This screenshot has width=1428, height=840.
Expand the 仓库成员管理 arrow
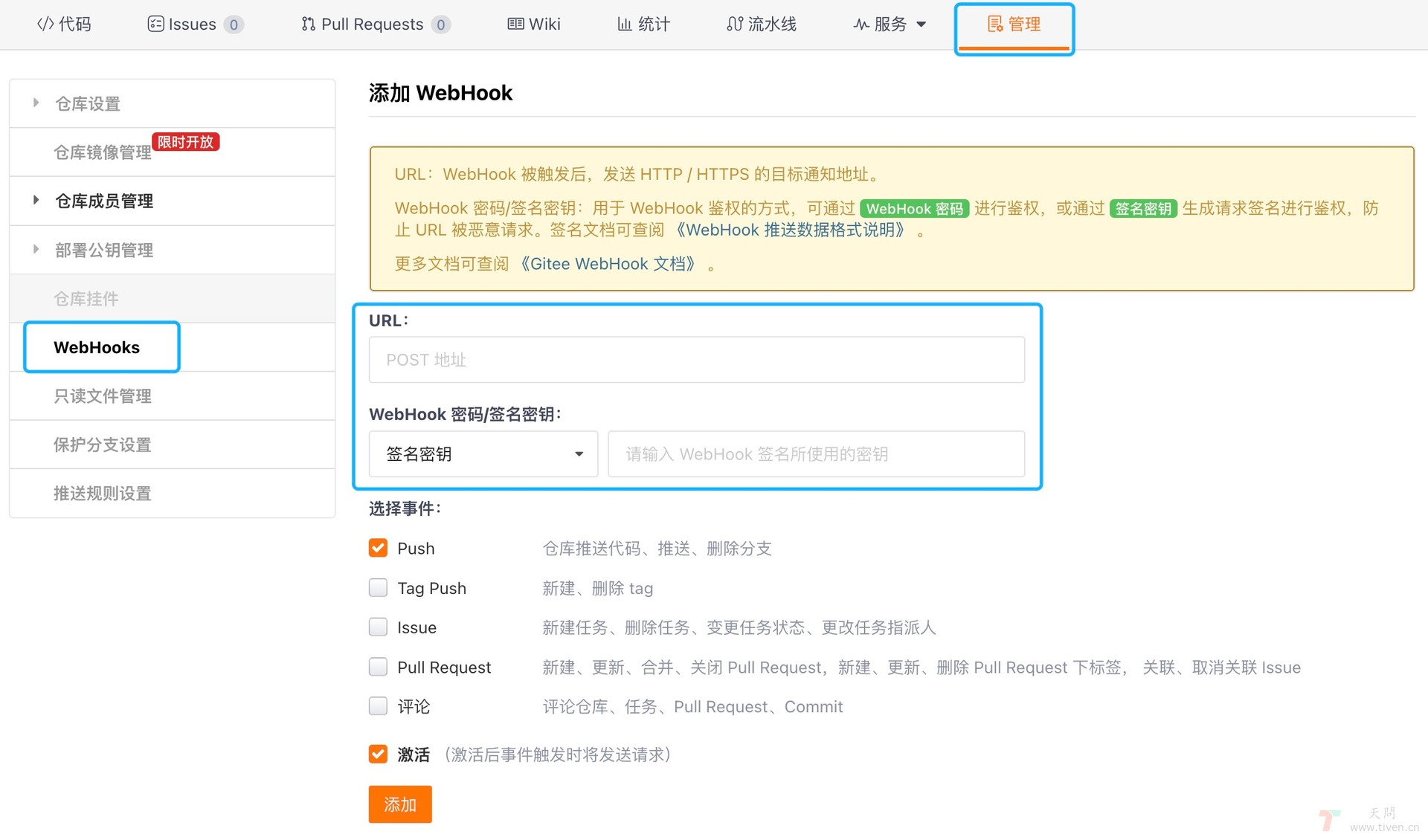(x=36, y=200)
